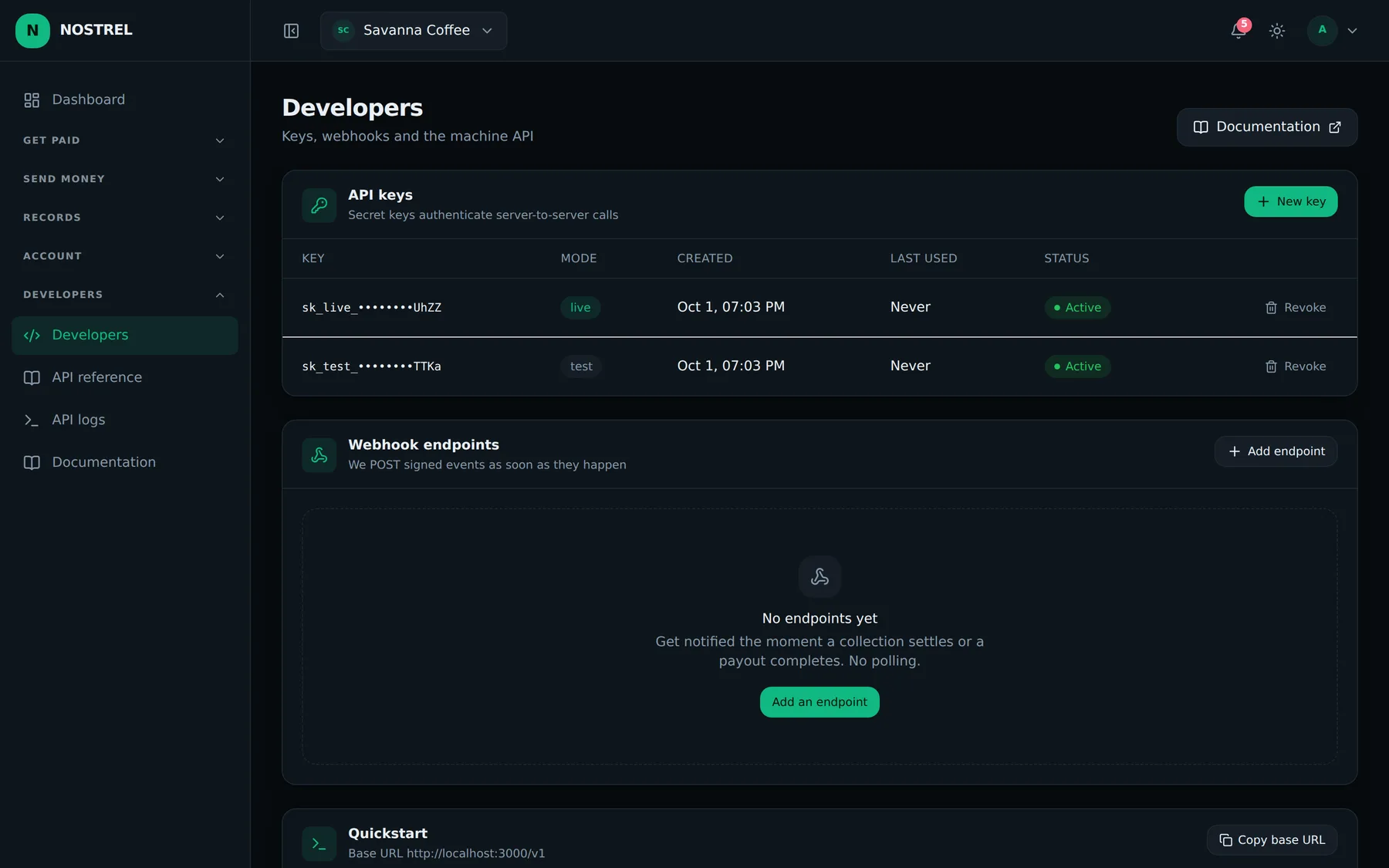
Task: Click the green Add an endpoint button
Action: point(820,702)
